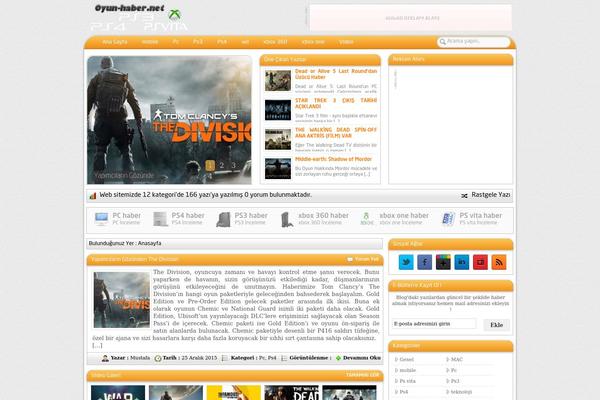The image size is (600, 400).
Task: Select slide 3 in image slider
Action: coord(233,165)
